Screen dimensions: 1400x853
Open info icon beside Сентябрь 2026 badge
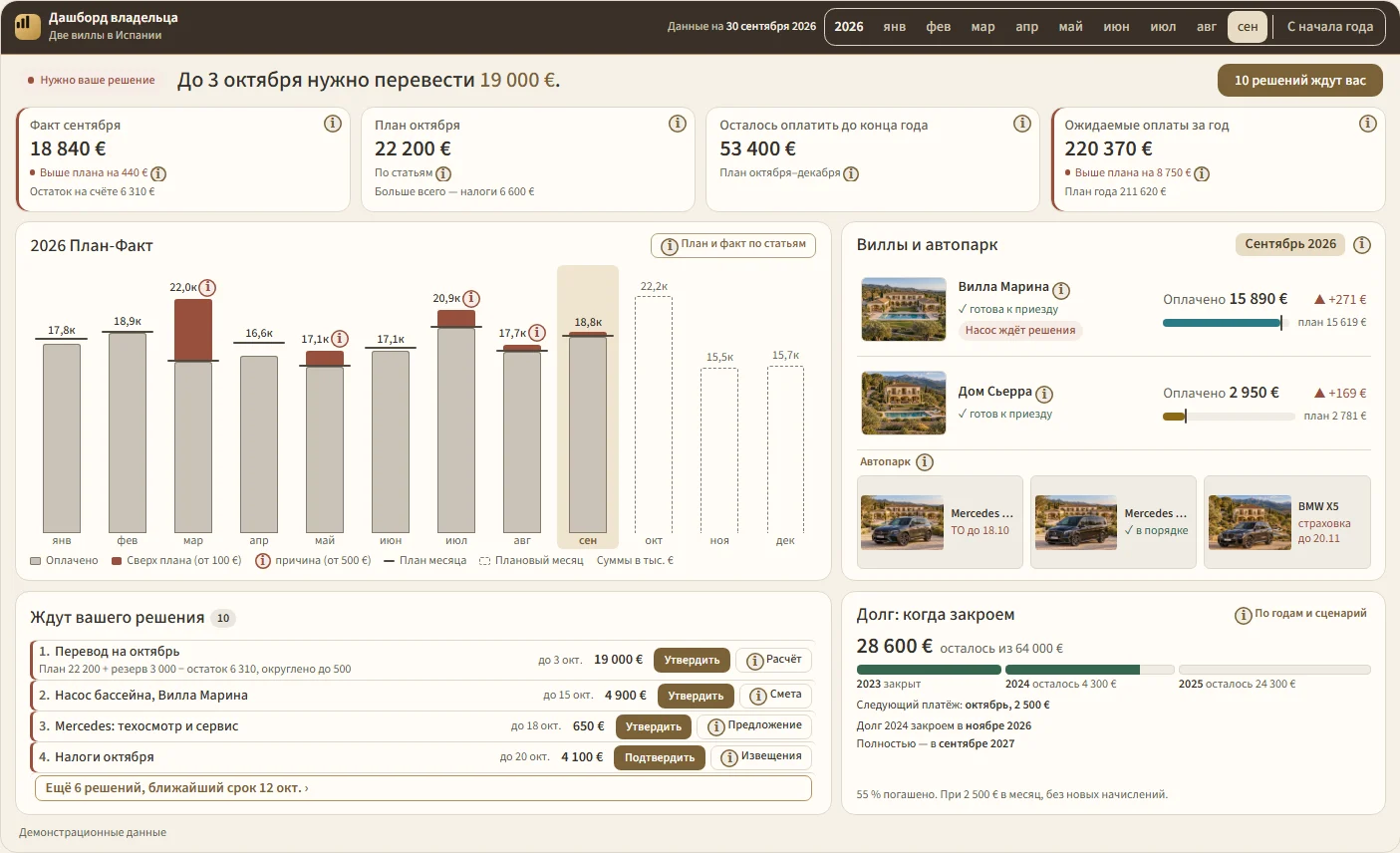[x=1362, y=244]
